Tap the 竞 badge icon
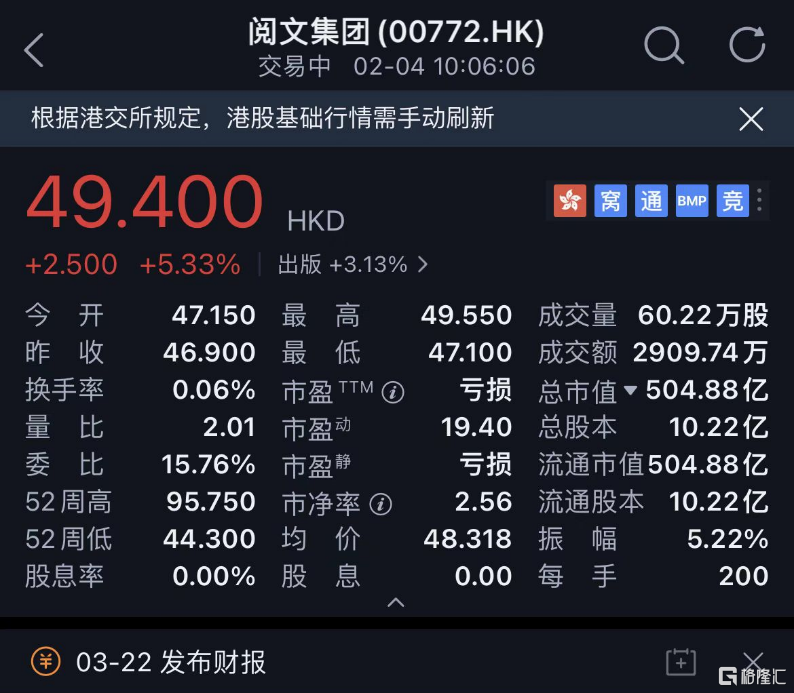 point(732,201)
